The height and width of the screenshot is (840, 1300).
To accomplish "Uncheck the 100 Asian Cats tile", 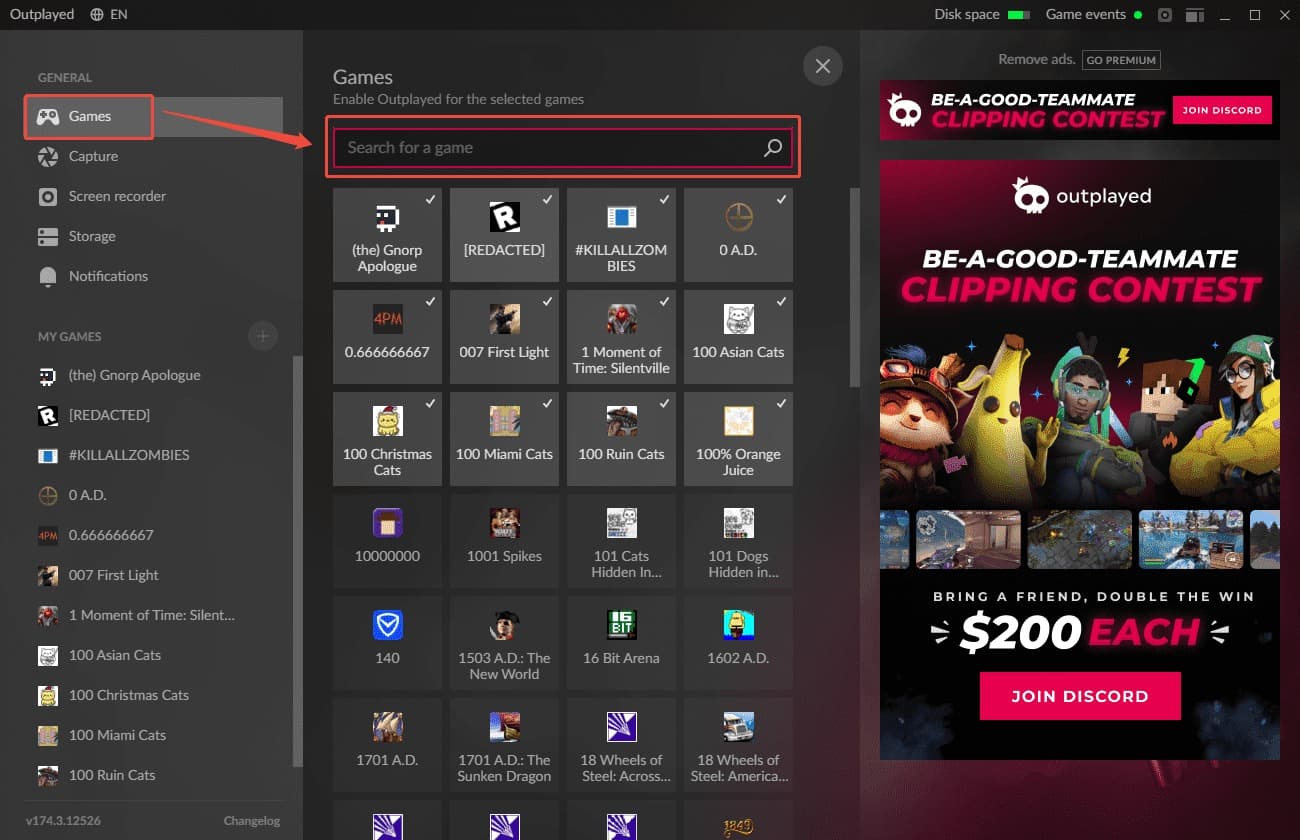I will 738,337.
